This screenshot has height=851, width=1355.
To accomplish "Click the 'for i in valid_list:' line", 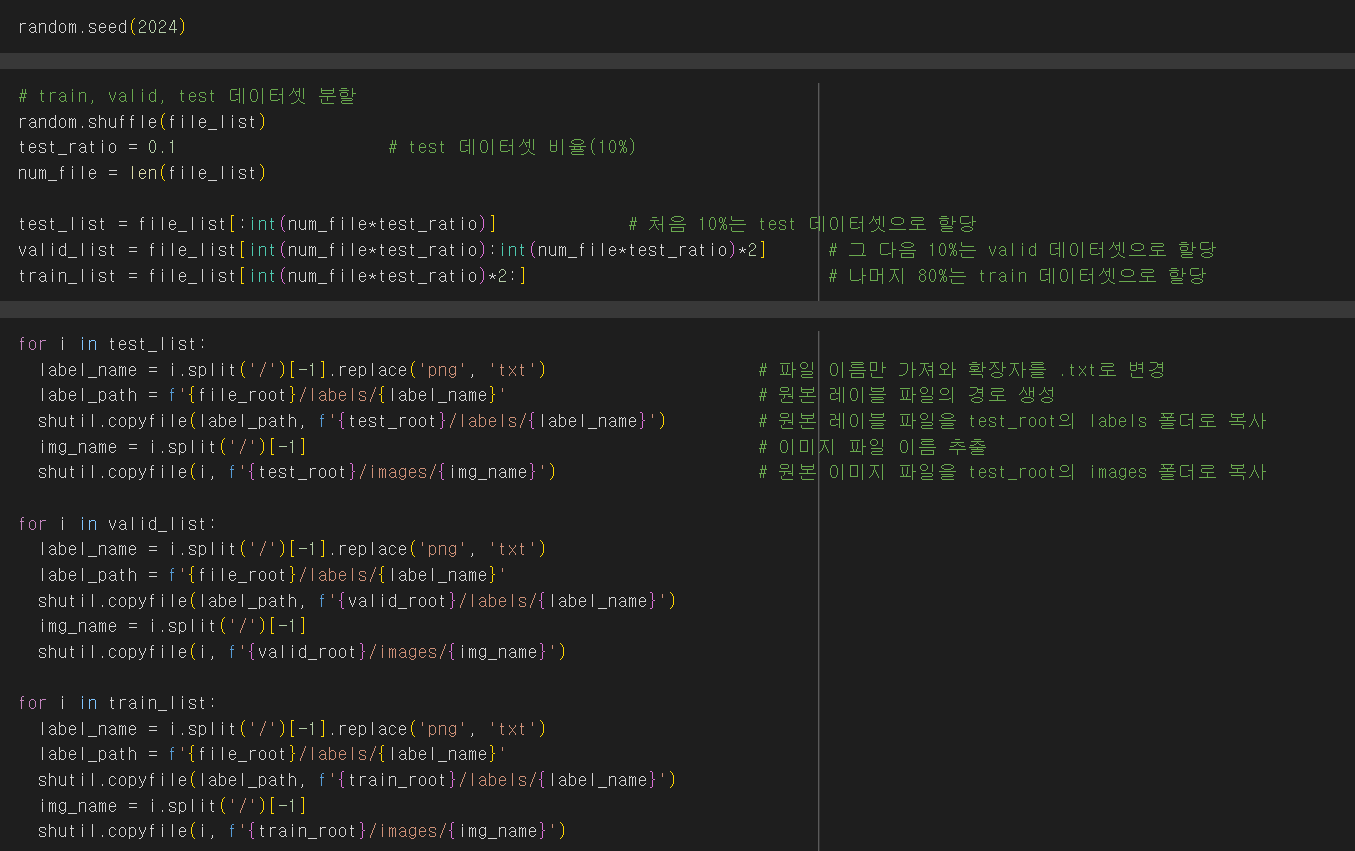I will tap(117, 524).
